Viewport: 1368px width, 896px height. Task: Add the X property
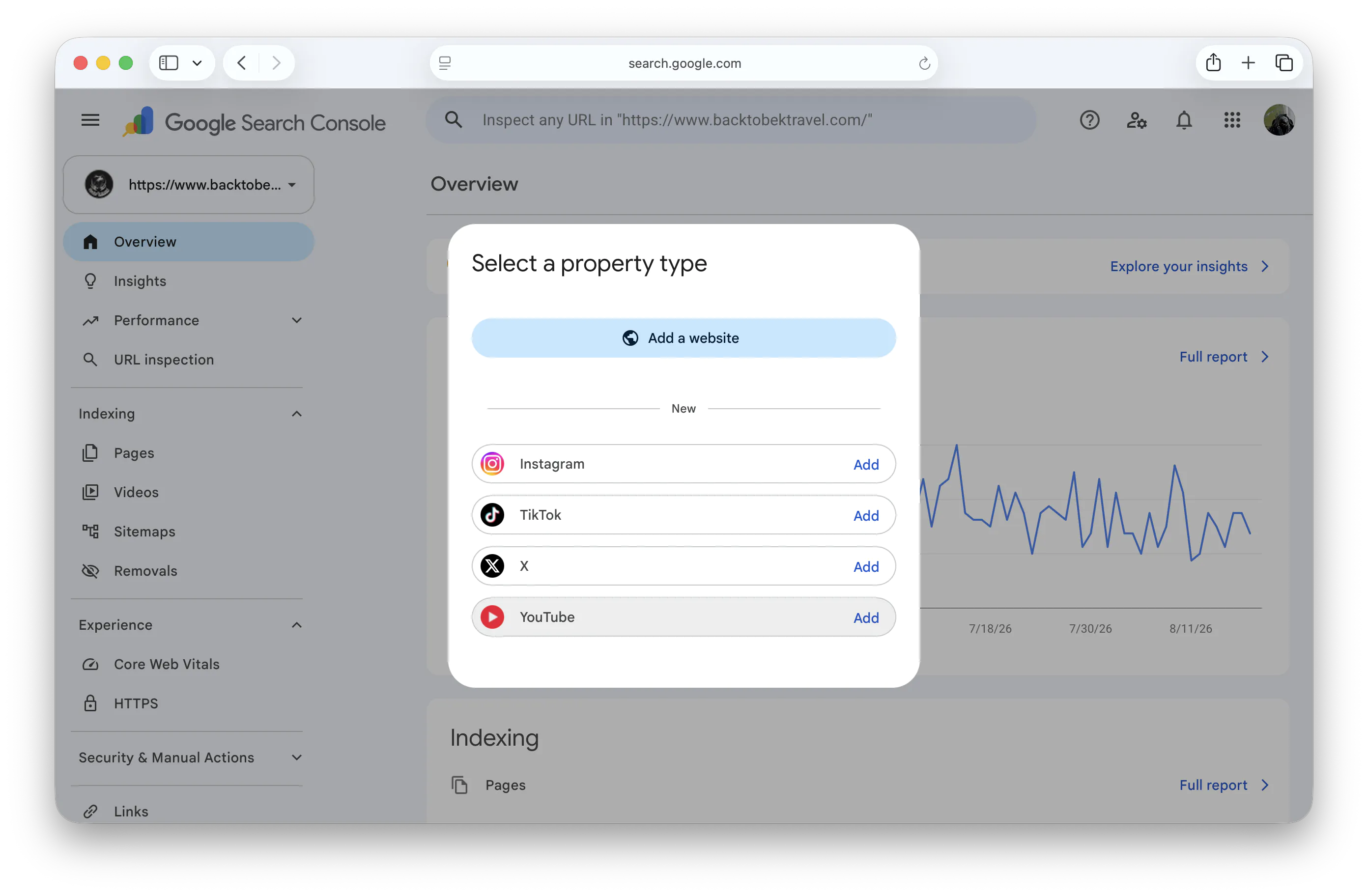(866, 567)
